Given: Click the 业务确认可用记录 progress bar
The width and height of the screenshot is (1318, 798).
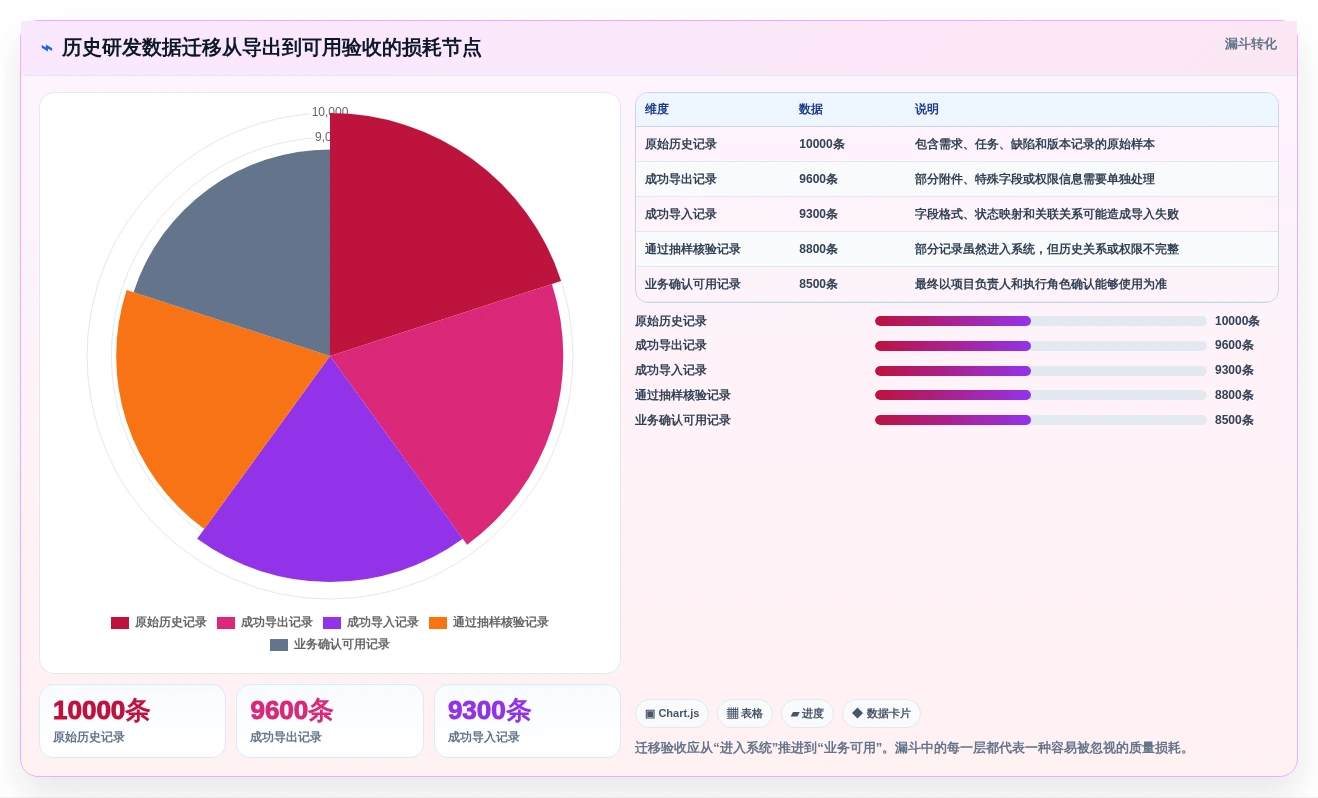Looking at the screenshot, I should [1041, 420].
